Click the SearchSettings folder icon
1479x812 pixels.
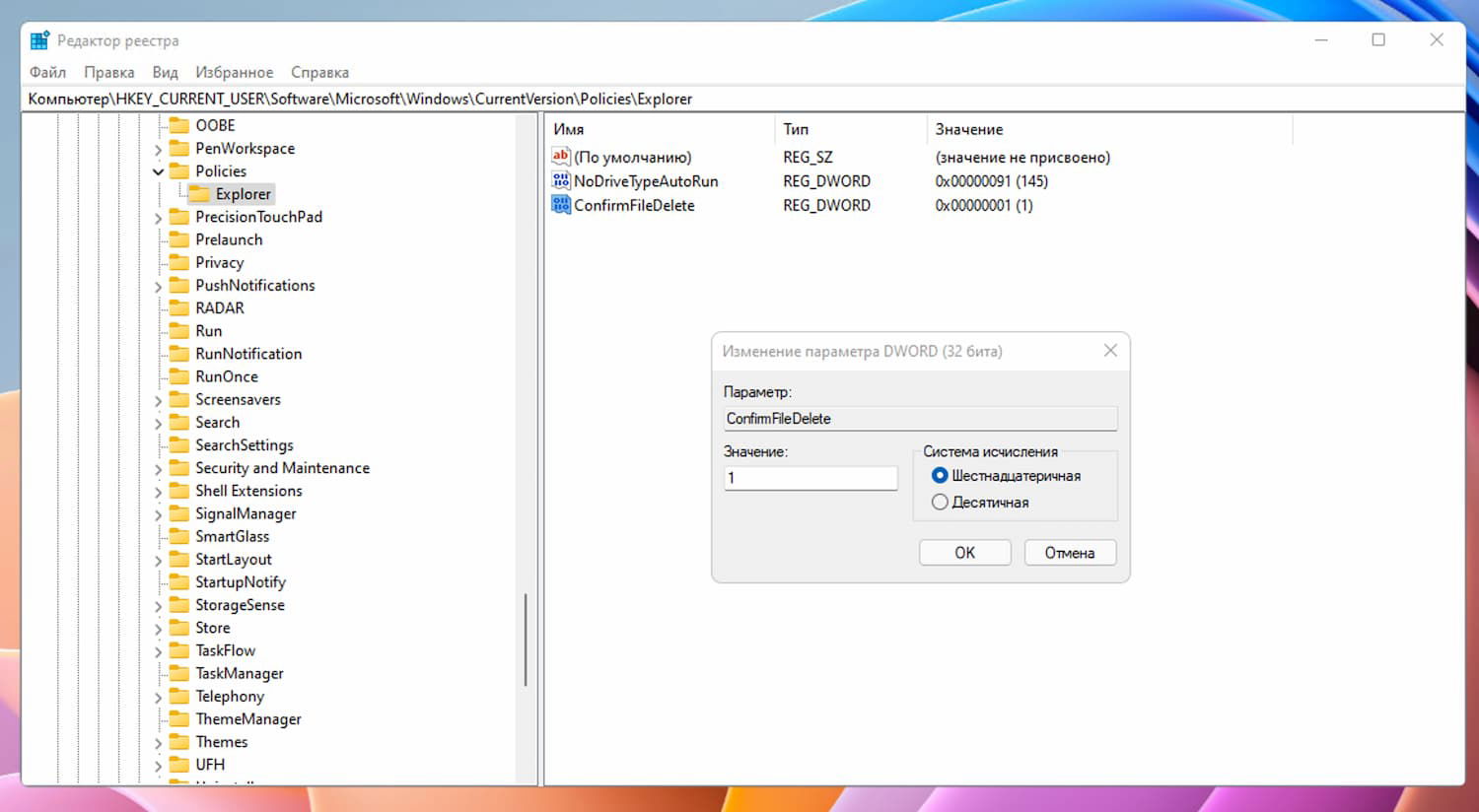[x=178, y=445]
